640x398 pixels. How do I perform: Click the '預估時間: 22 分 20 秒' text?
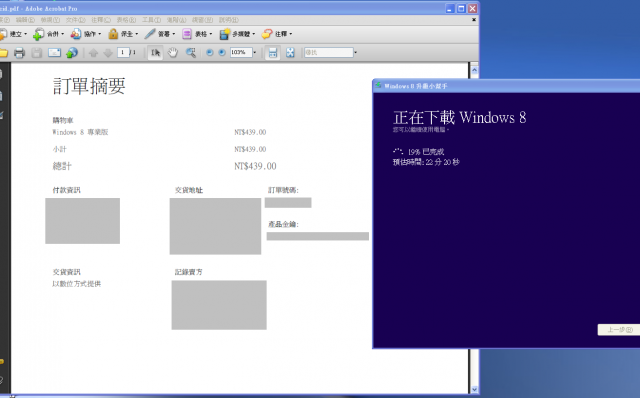click(426, 162)
